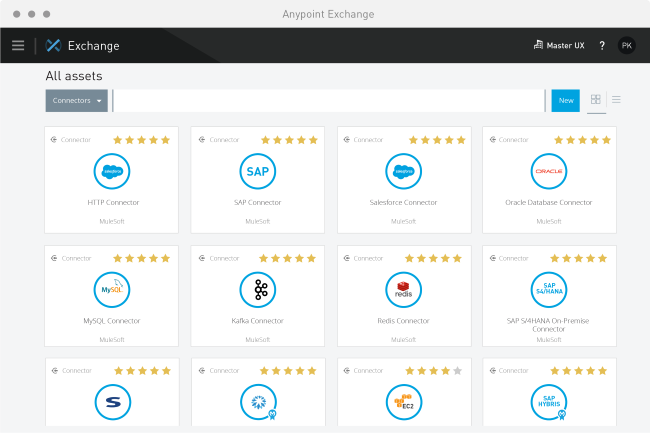This screenshot has height=433, width=650.
Task: Switch to list view
Action: point(616,99)
